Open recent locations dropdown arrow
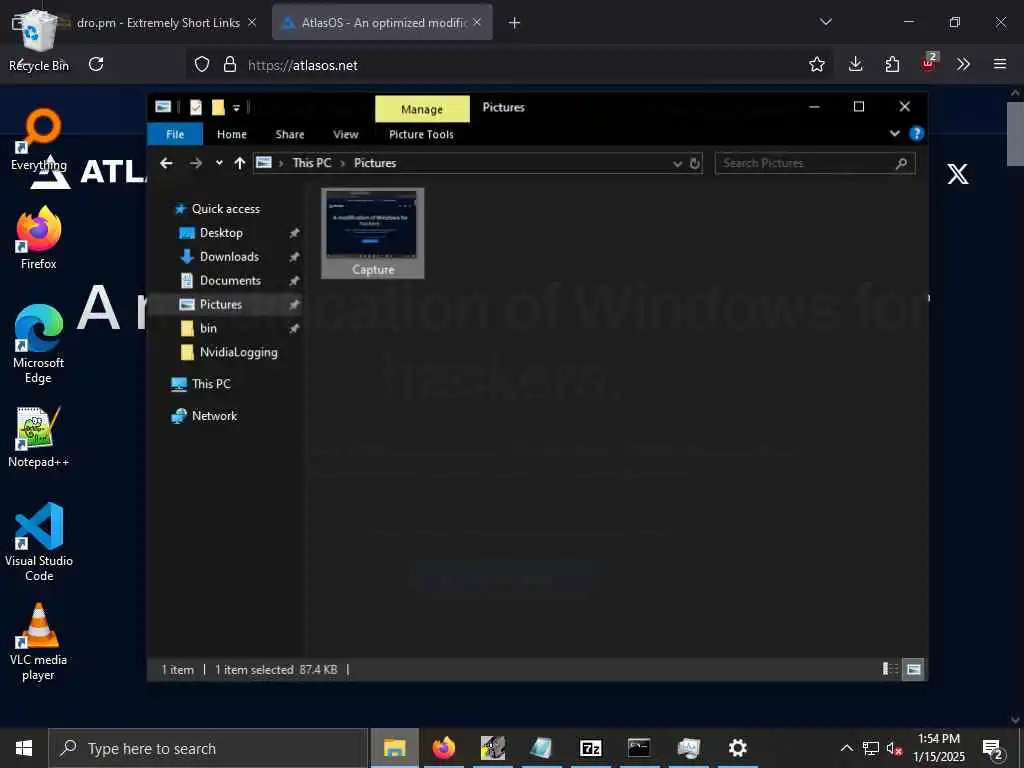This screenshot has width=1024, height=768. (219, 163)
